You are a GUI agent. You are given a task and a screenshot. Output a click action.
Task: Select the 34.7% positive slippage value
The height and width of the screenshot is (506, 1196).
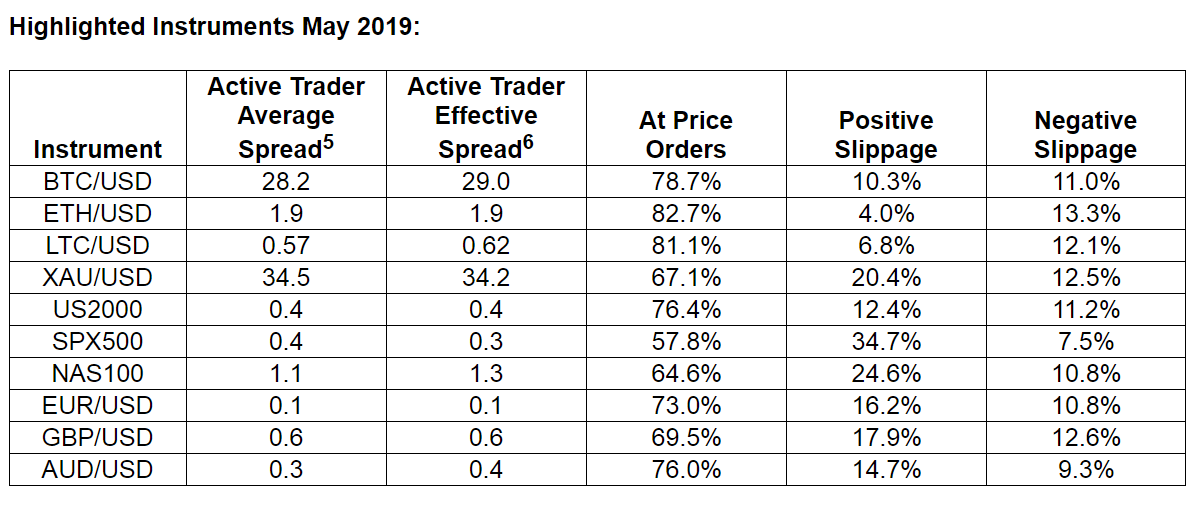(886, 342)
